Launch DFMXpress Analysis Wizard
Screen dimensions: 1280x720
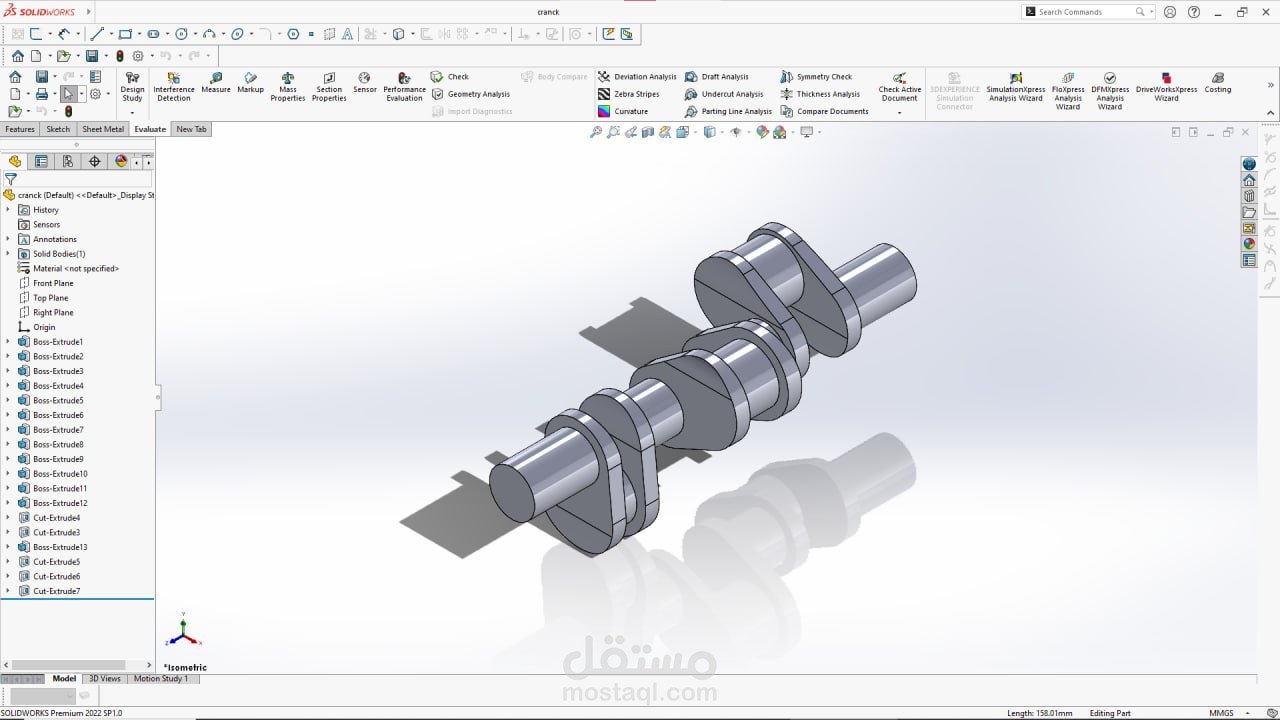[x=1110, y=90]
